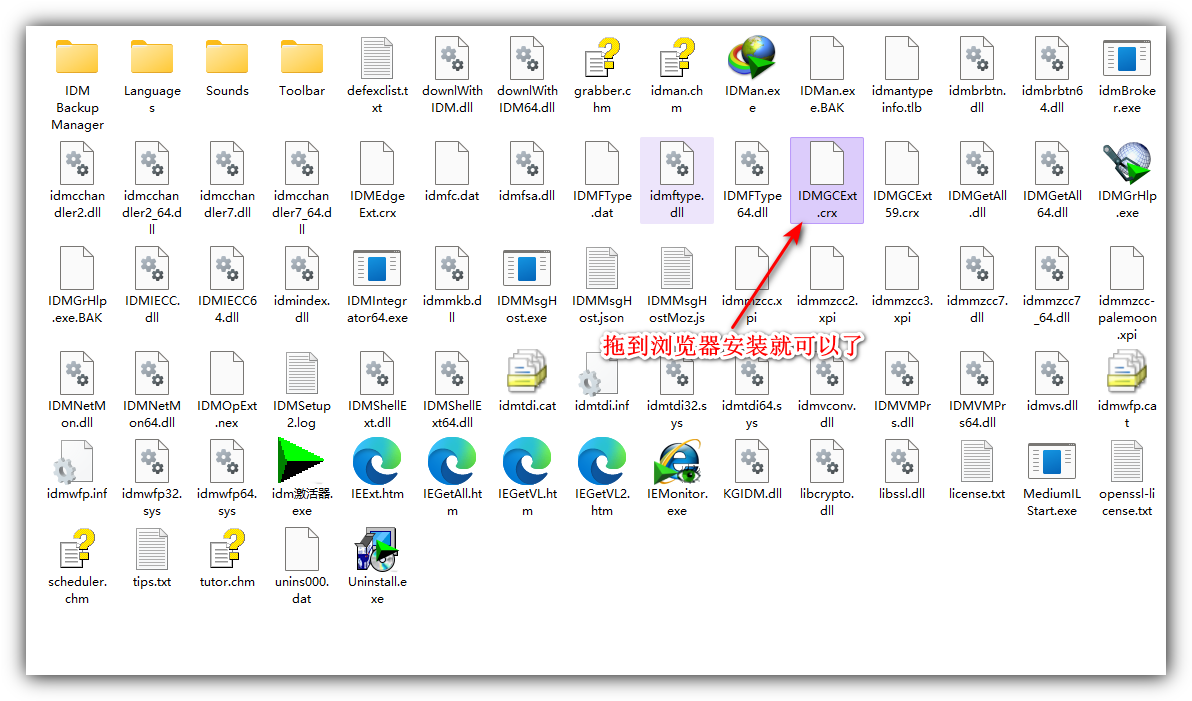Open the Sounds folder
Screen dimensions: 1192x701
tap(227, 57)
